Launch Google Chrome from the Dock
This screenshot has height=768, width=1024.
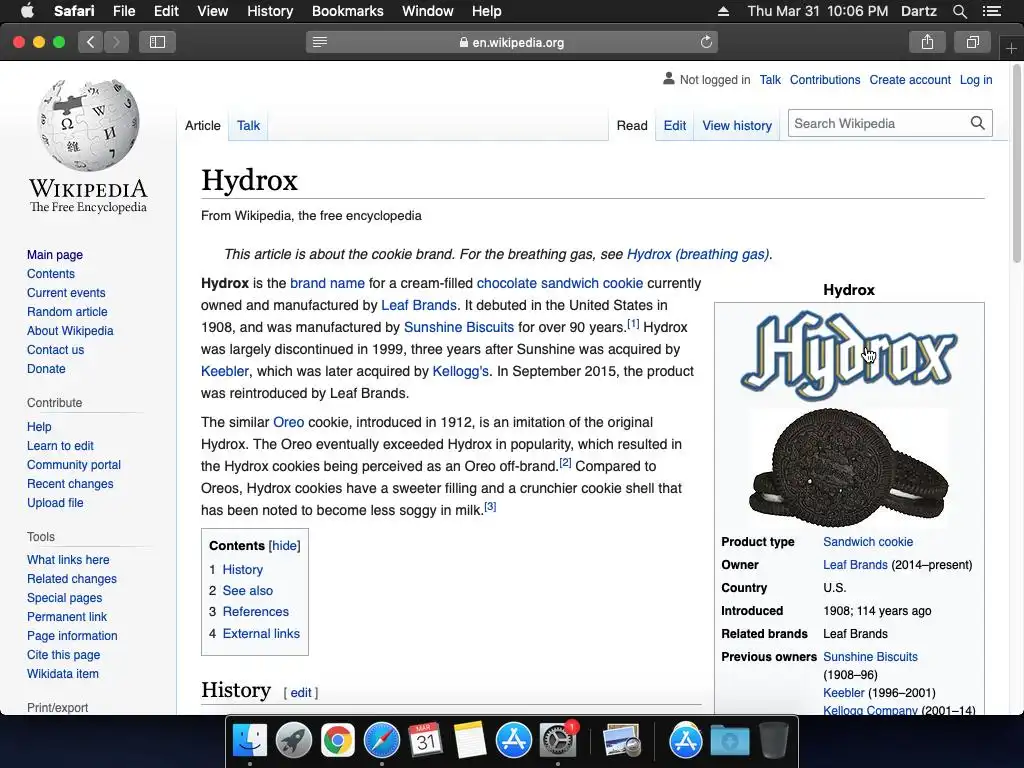337,741
